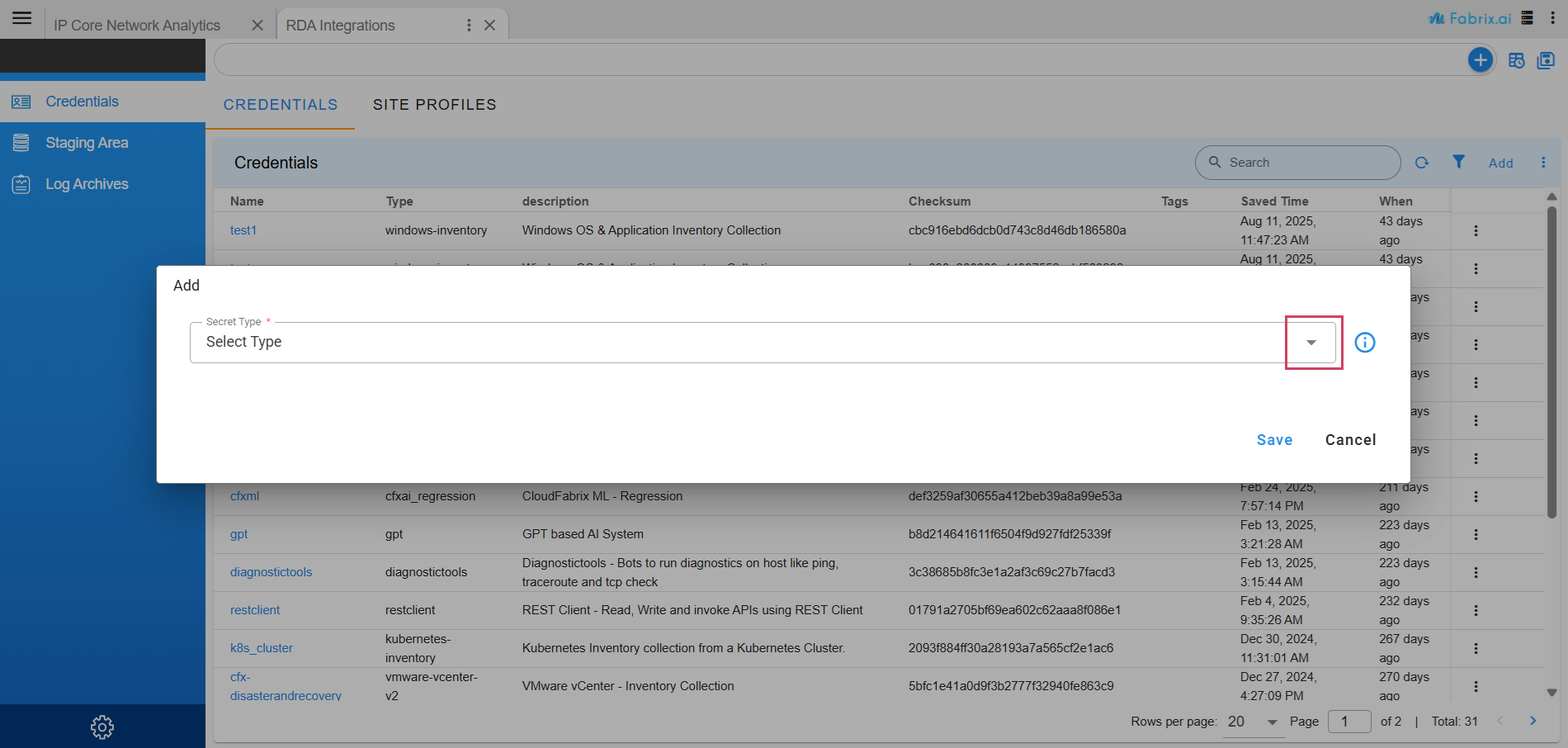Open row actions for restclient

pos(1476,611)
